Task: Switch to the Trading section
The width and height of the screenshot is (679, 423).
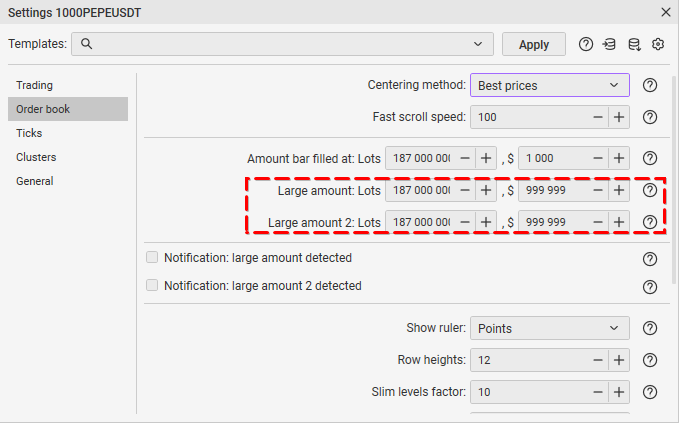Action: [68, 85]
